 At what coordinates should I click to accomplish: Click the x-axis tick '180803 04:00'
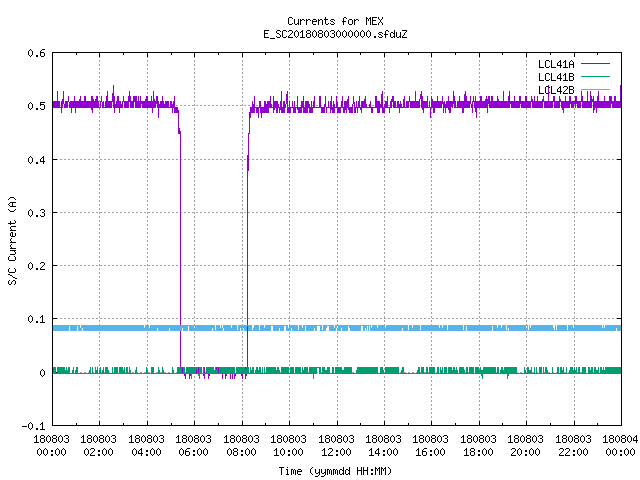click(146, 445)
